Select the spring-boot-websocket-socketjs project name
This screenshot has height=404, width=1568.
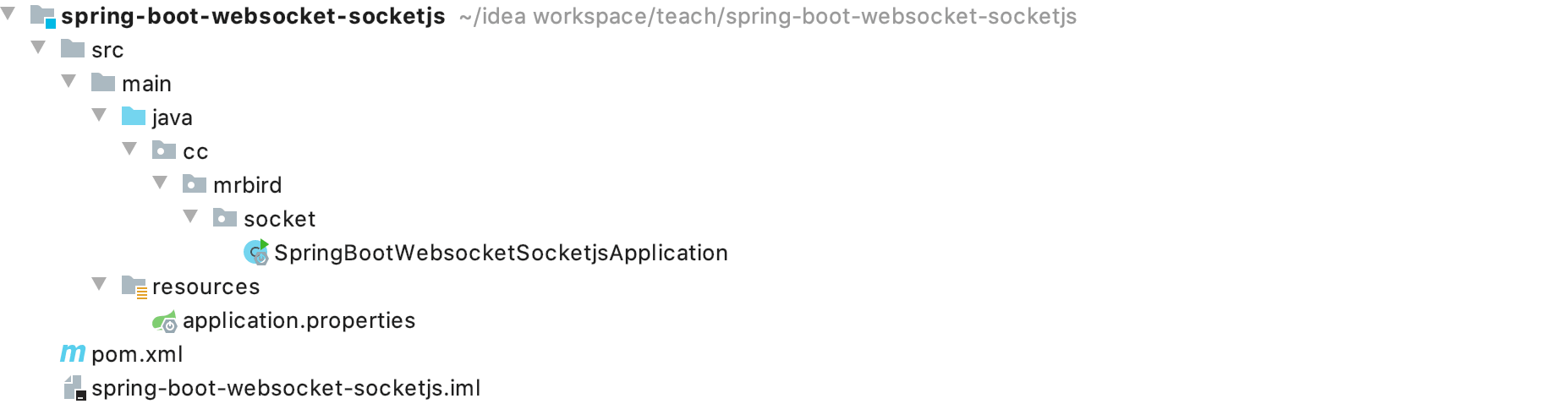[x=253, y=16]
